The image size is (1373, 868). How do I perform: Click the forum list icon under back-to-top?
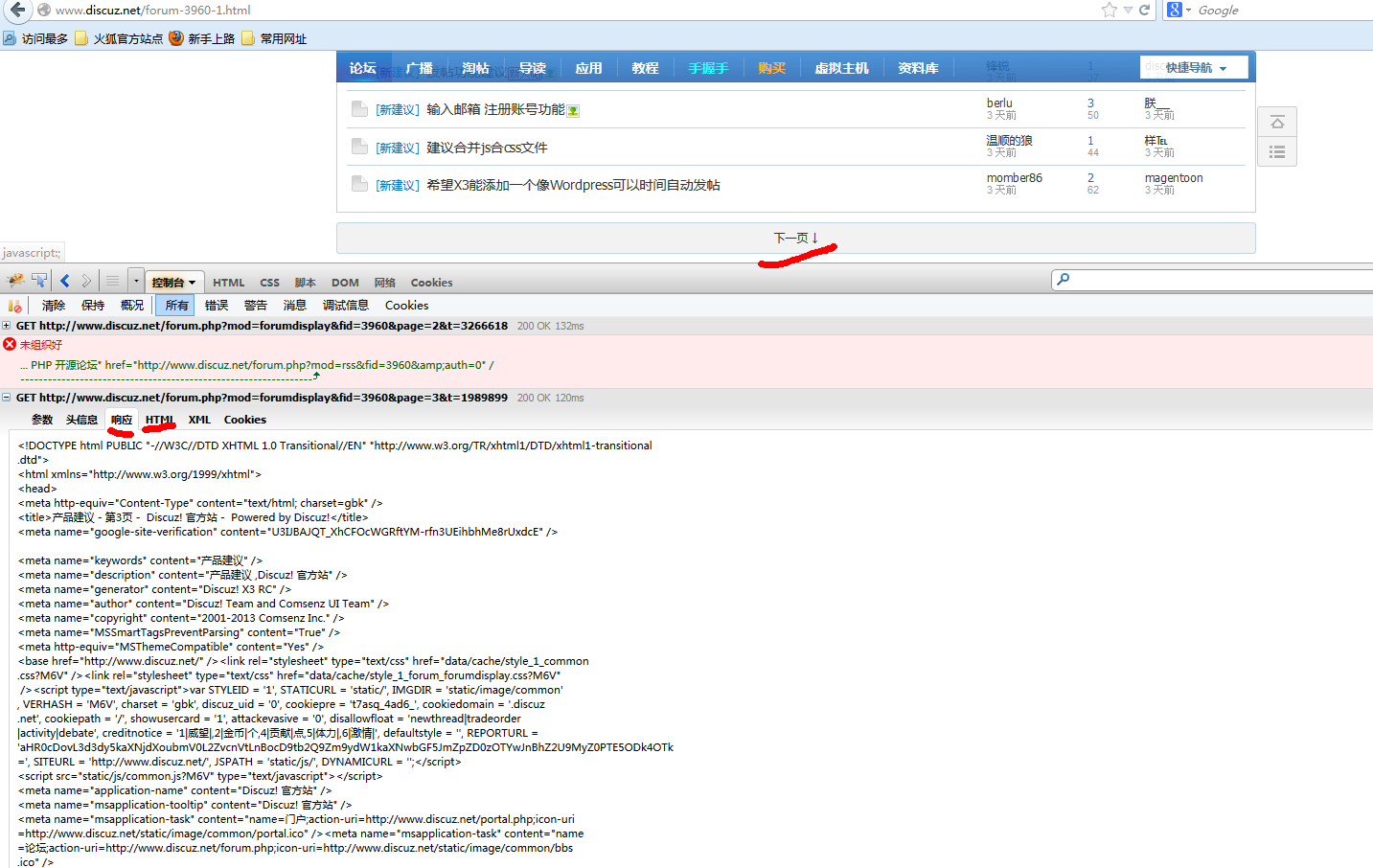click(1277, 151)
